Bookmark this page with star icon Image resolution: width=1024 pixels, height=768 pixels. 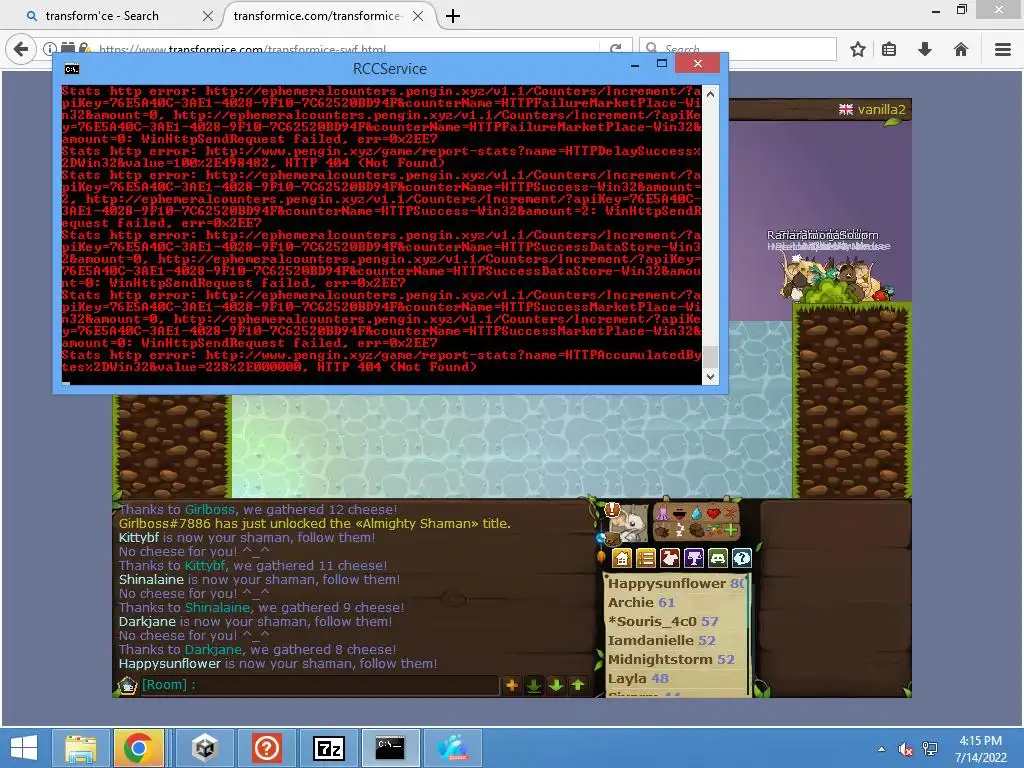point(857,49)
